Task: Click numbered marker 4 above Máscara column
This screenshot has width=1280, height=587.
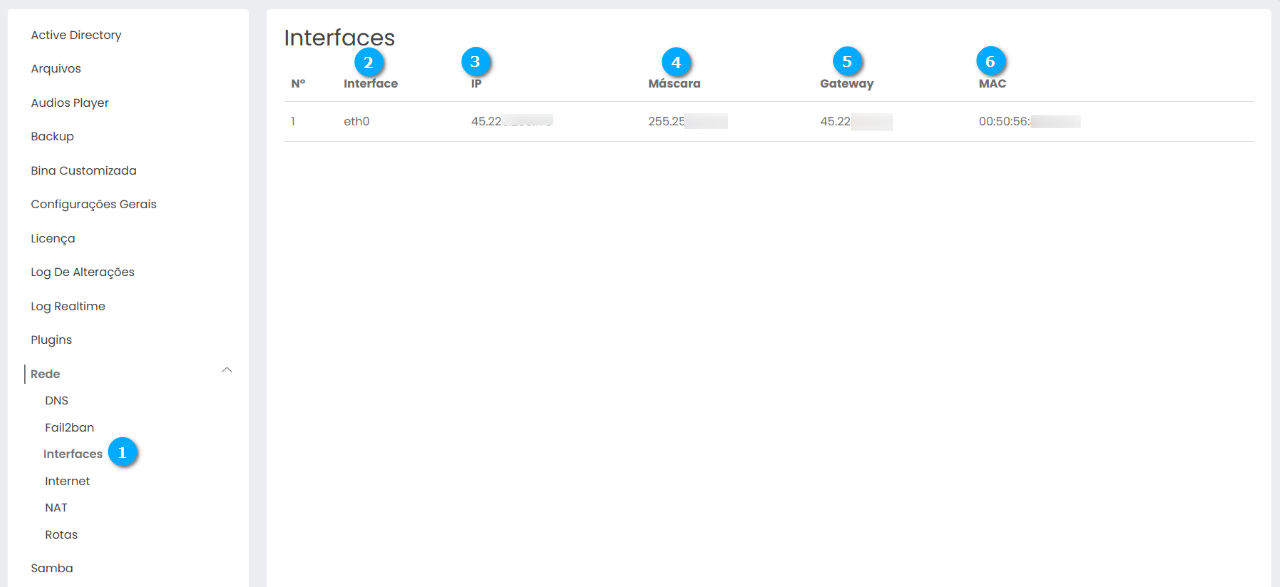Action: [676, 62]
